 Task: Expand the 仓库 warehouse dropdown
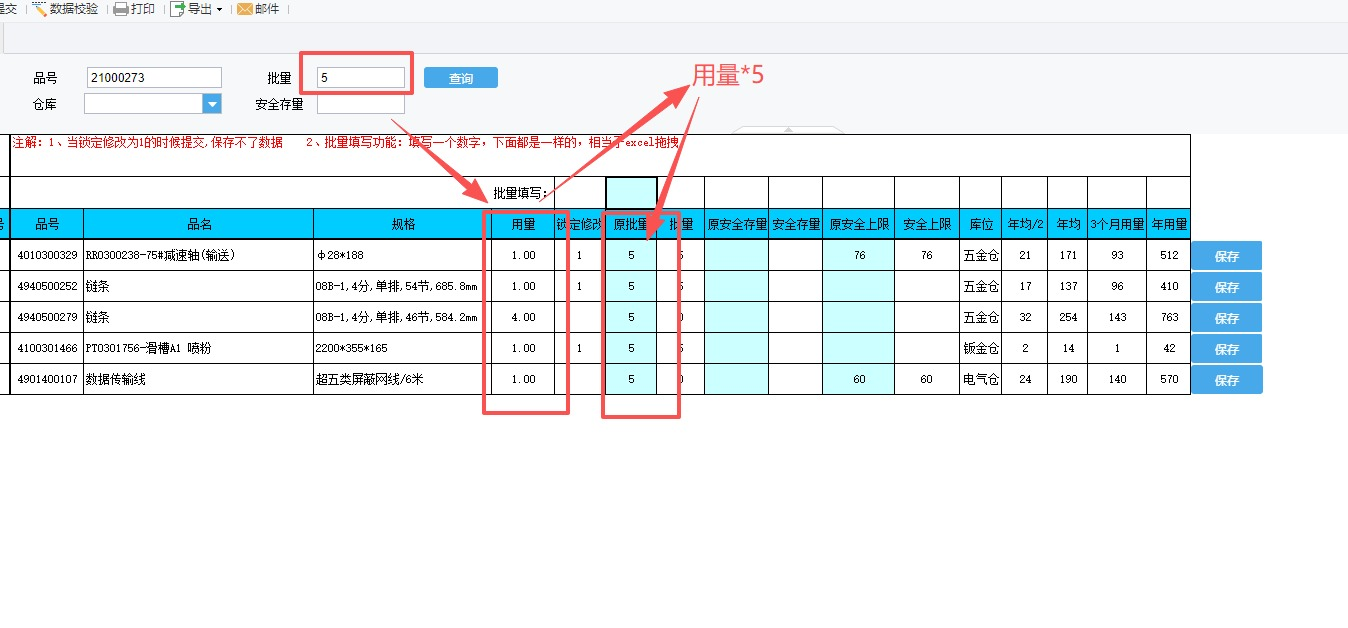pyautogui.click(x=212, y=104)
